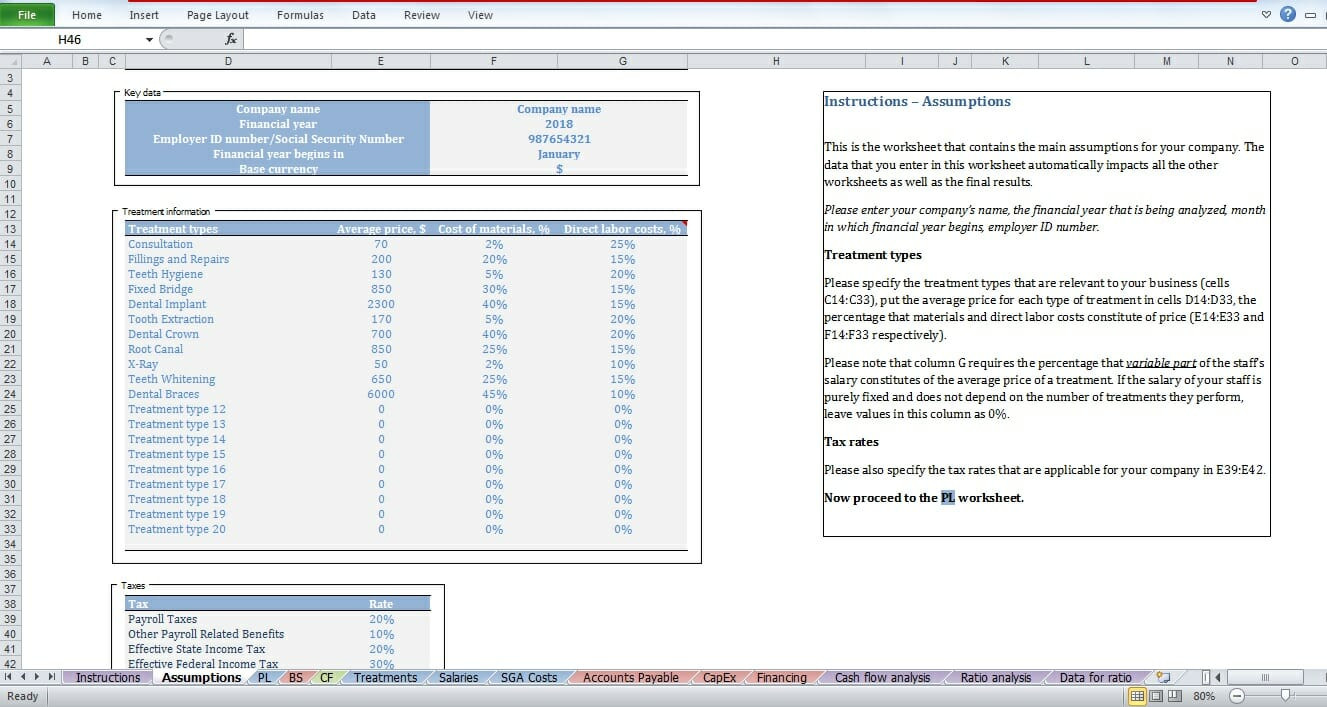Select Dental Implant price 2300

tap(381, 304)
